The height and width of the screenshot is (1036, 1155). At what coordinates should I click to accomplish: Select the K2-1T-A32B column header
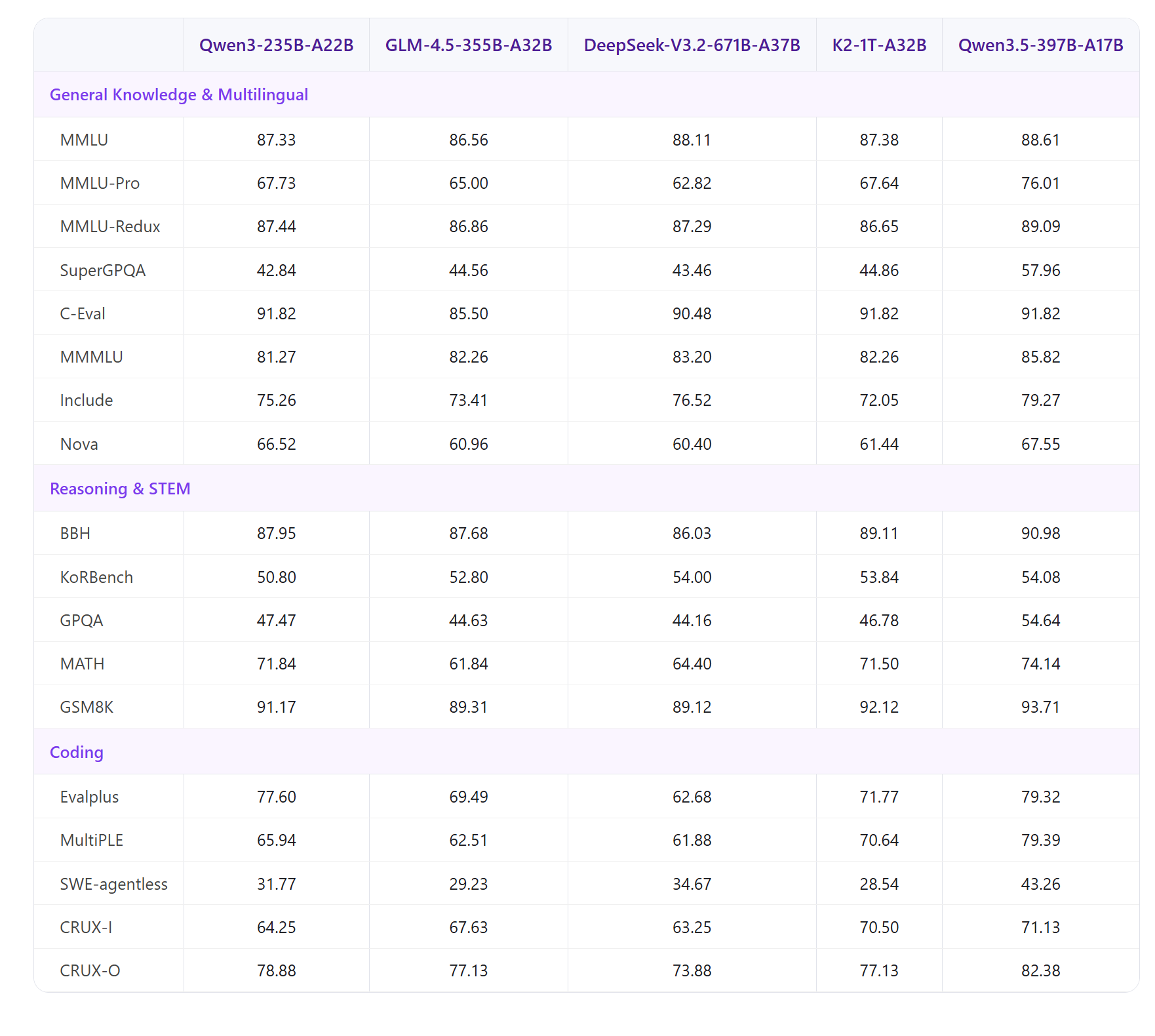click(x=879, y=45)
